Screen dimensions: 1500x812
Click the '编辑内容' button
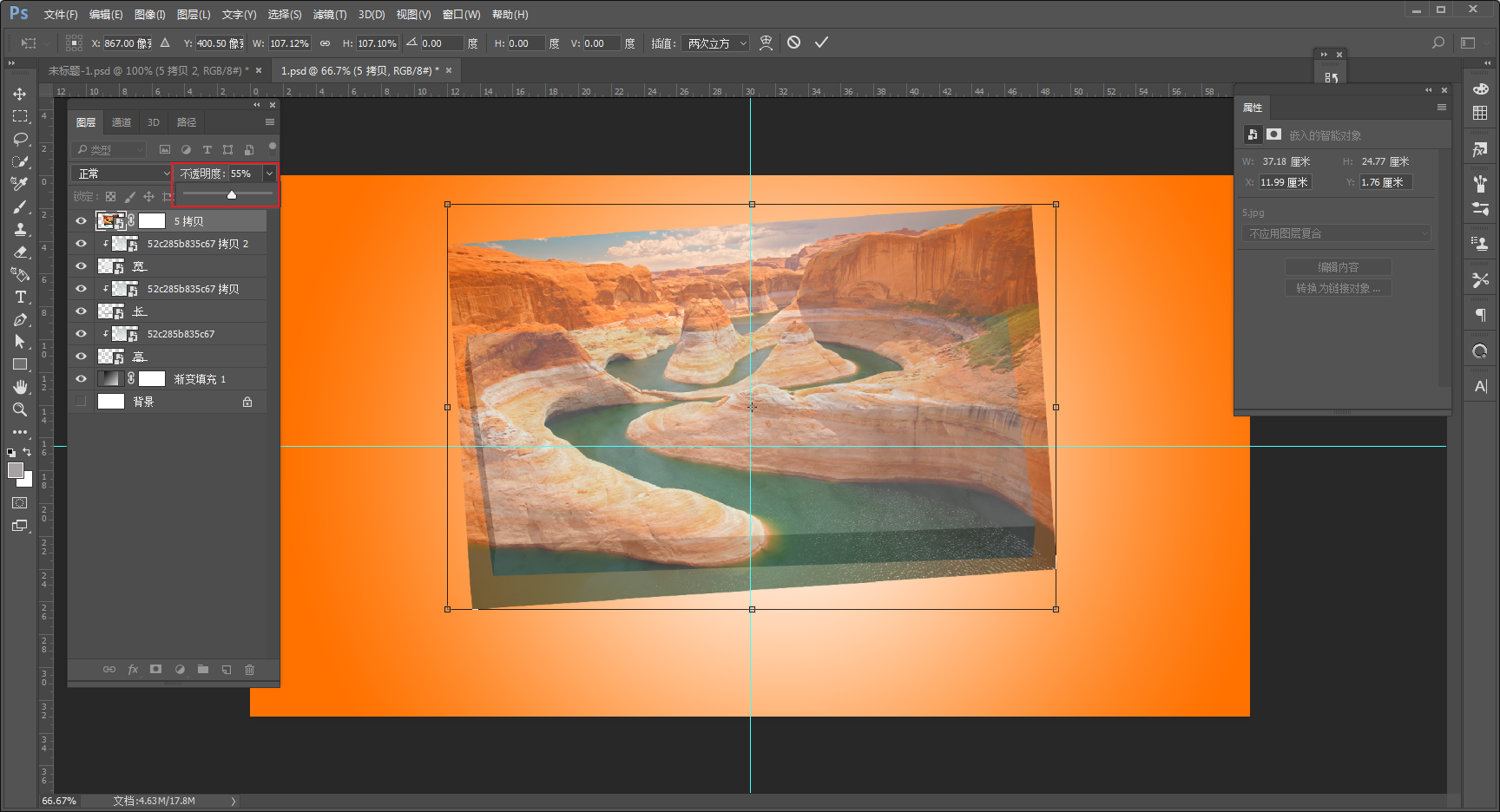[1339, 267]
